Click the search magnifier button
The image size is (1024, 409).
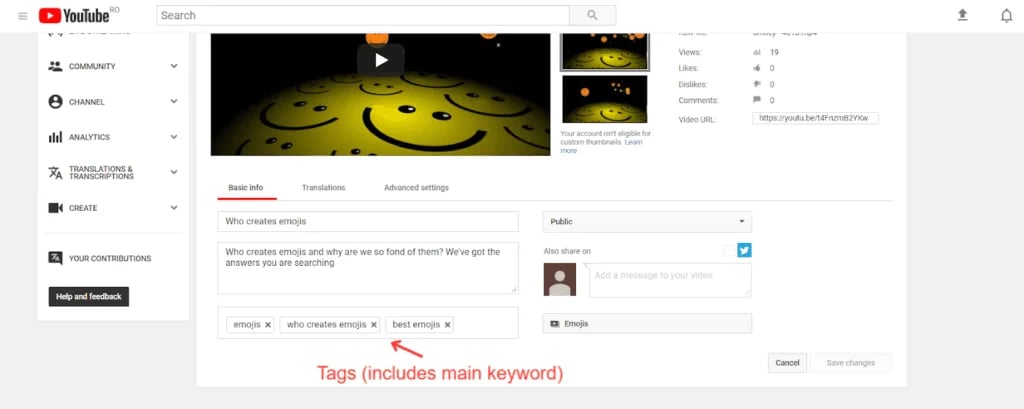click(592, 15)
